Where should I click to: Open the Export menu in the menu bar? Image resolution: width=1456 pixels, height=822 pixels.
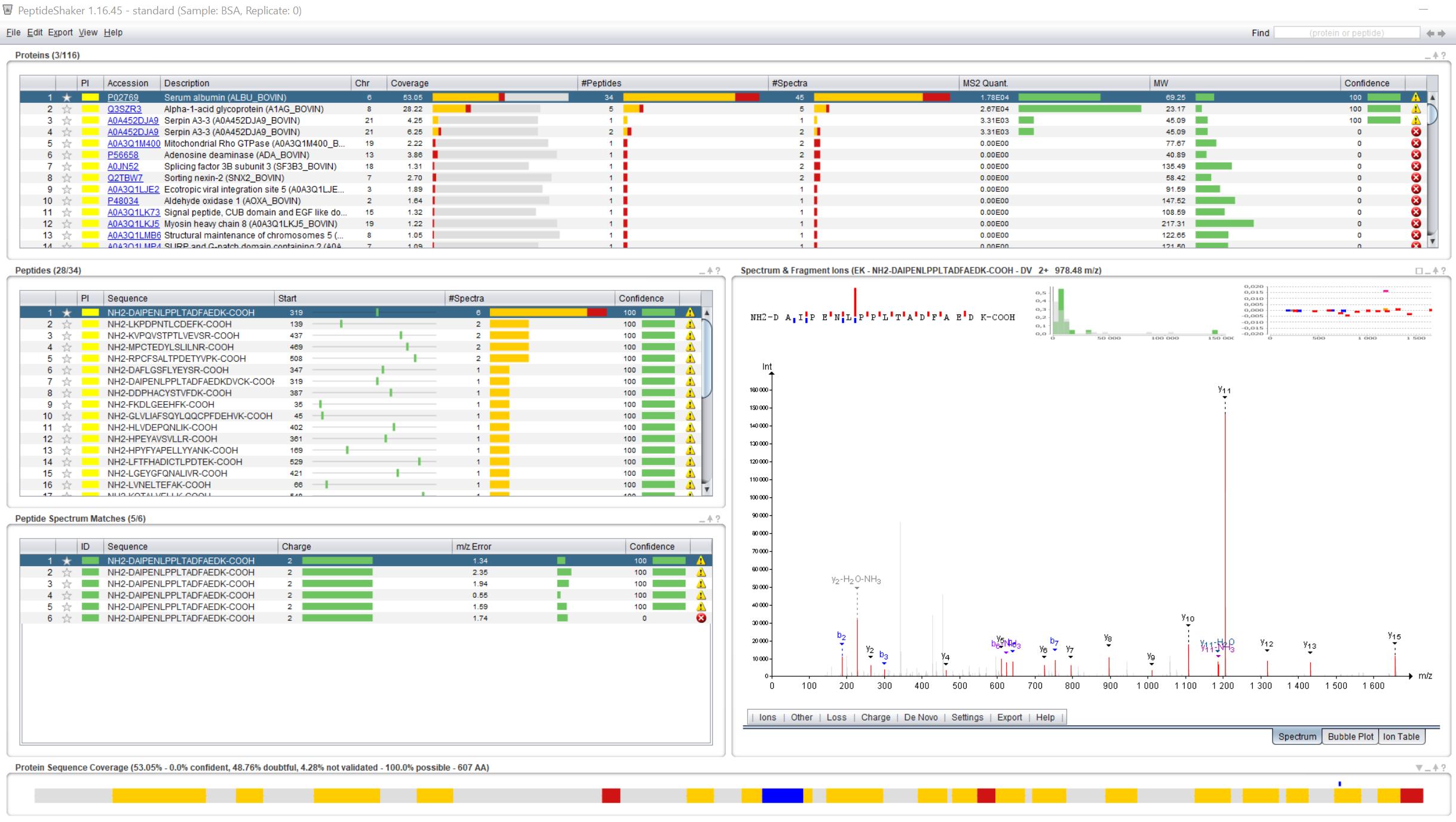[x=60, y=32]
